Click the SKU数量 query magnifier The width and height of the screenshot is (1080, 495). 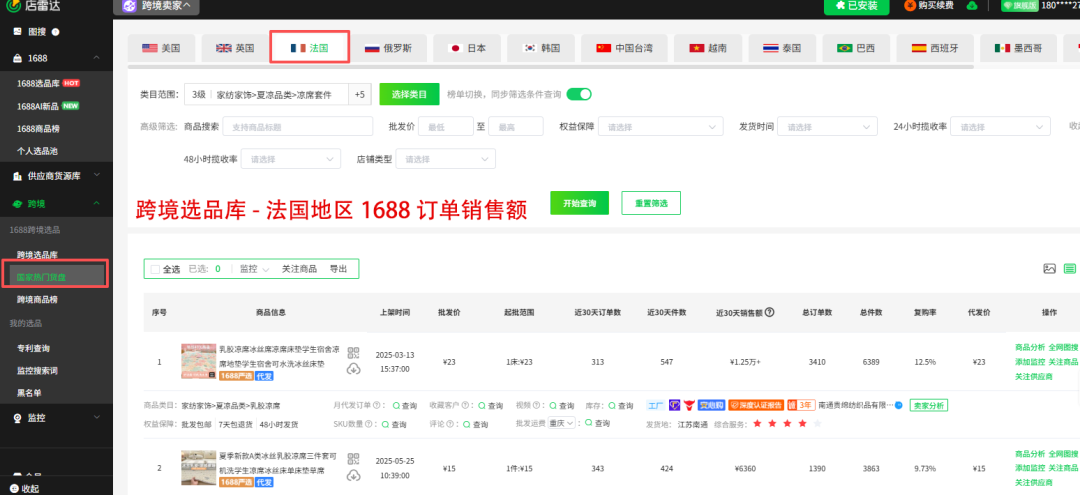386,424
